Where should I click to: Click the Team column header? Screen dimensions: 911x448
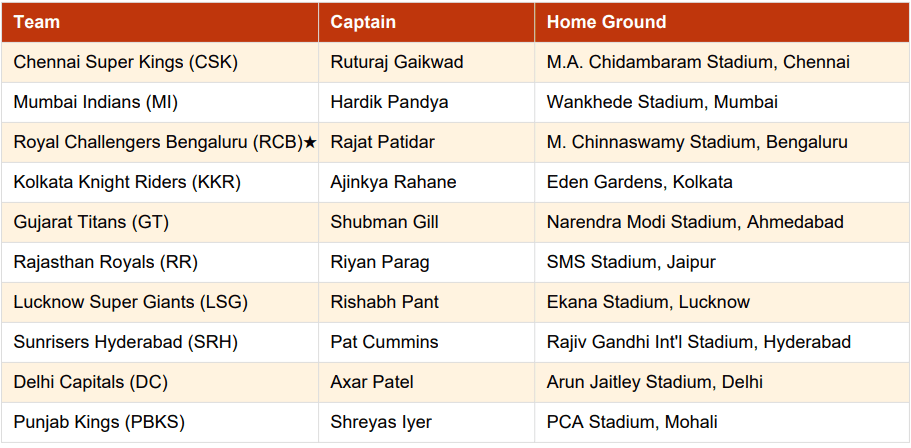tap(37, 22)
